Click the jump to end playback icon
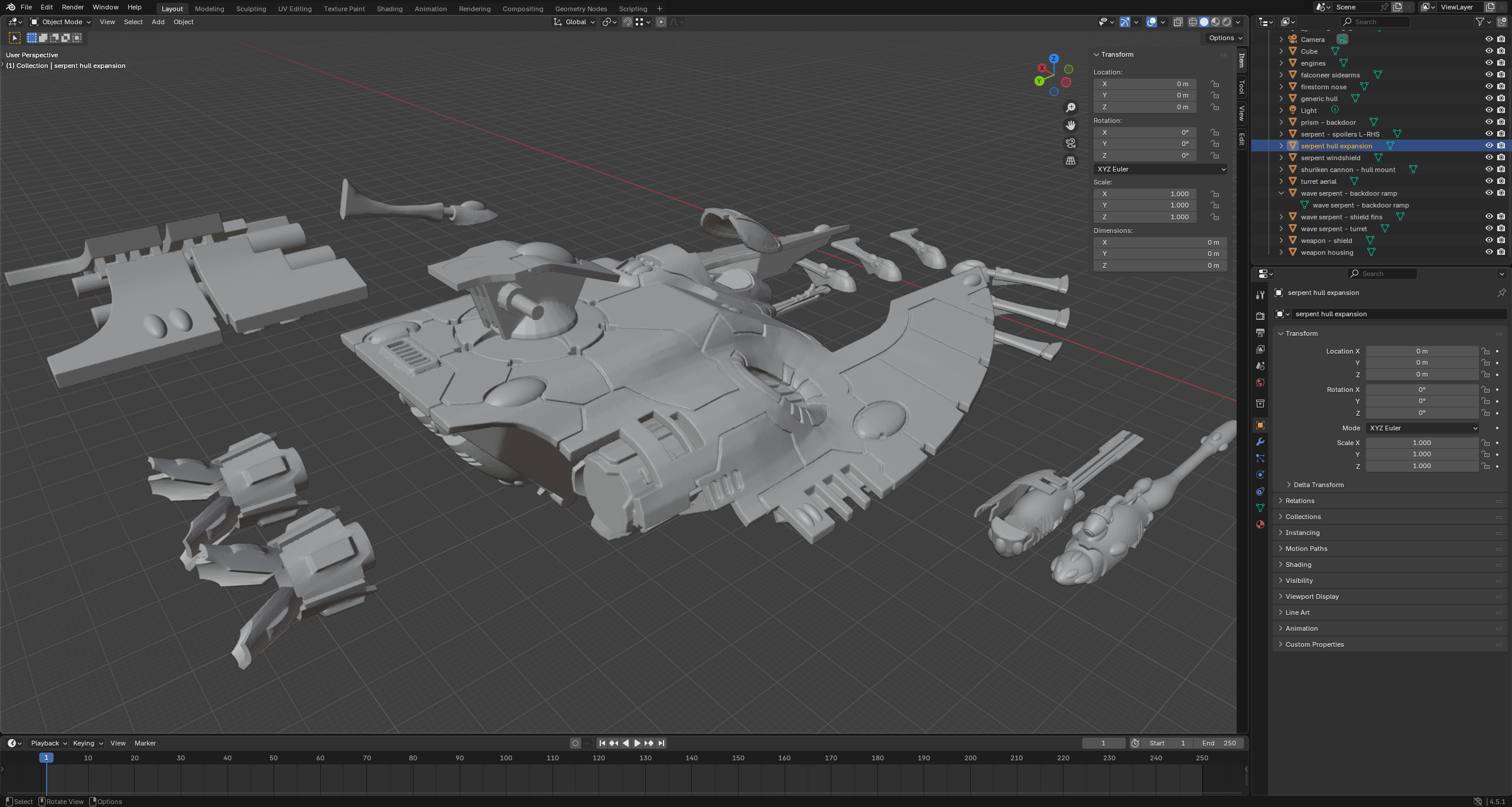Viewport: 1512px width, 807px height. pyautogui.click(x=661, y=743)
